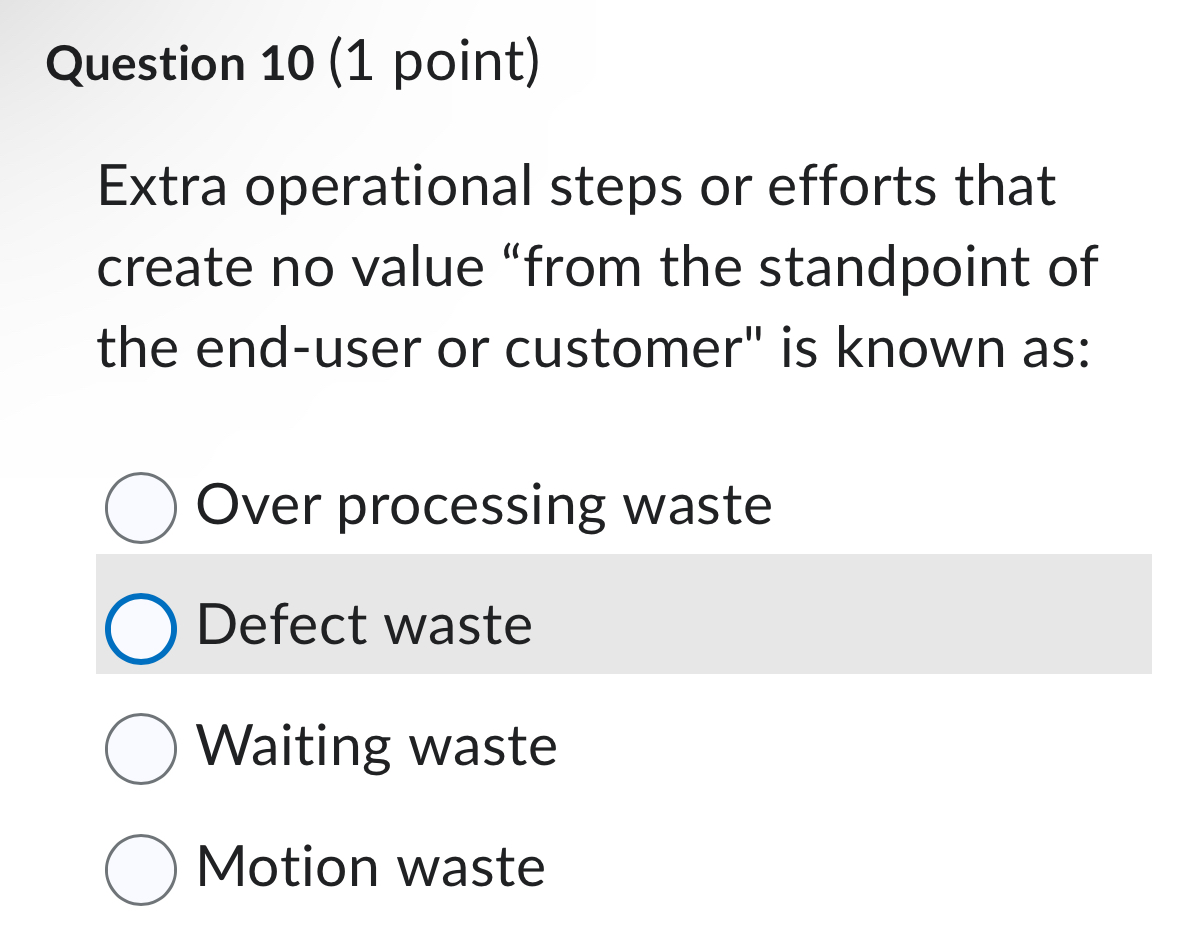
Task: Click the Defect waste option label
Action: point(363,625)
